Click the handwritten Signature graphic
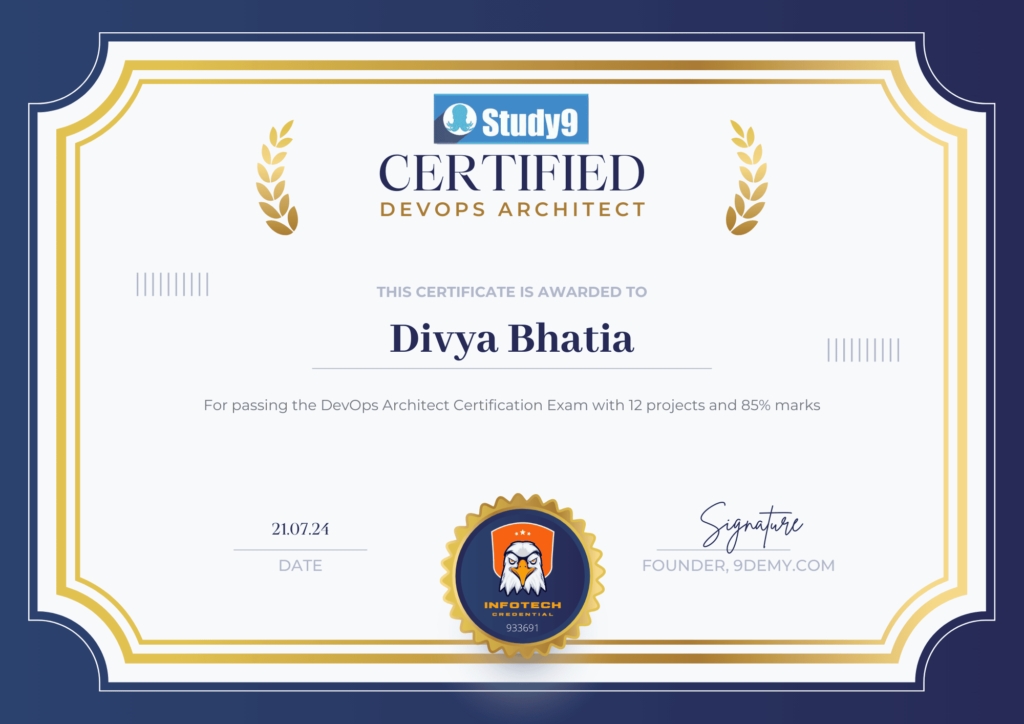This screenshot has width=1024, height=724. (750, 526)
